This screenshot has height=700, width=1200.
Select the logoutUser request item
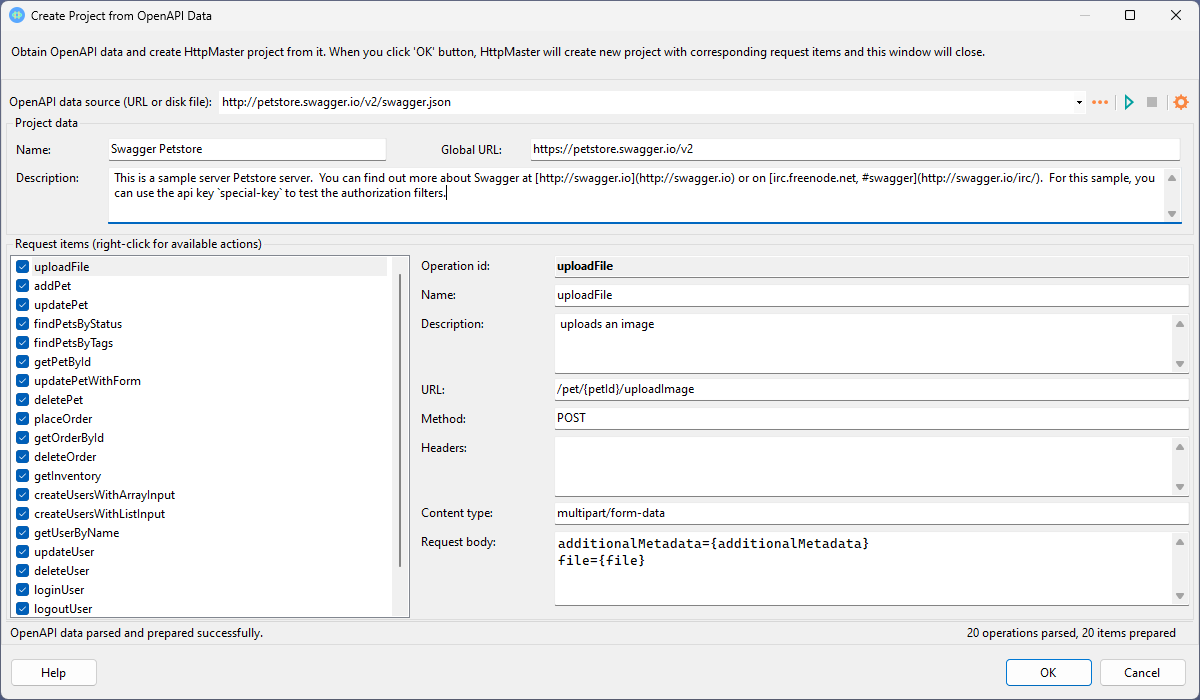pos(63,609)
